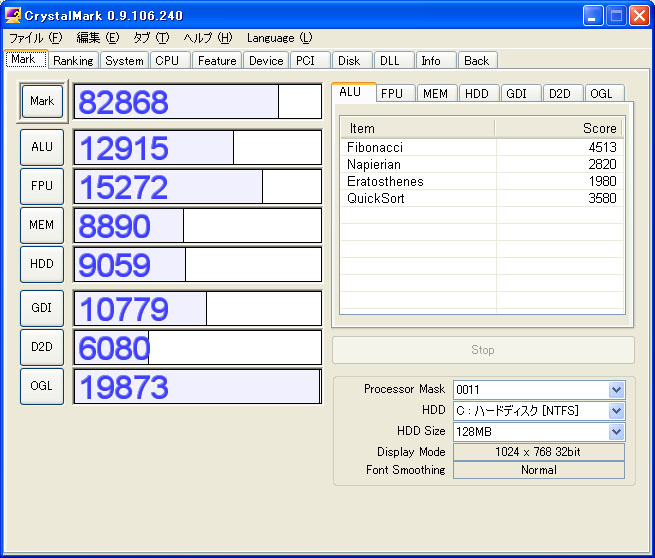Switch to the CPU tab
The height and width of the screenshot is (558, 655).
tap(170, 61)
